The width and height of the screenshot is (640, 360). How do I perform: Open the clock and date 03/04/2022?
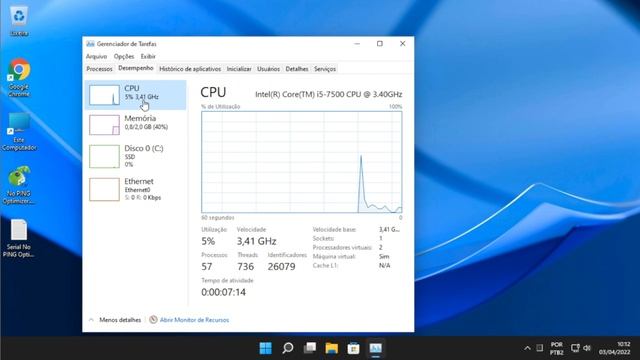click(615, 348)
